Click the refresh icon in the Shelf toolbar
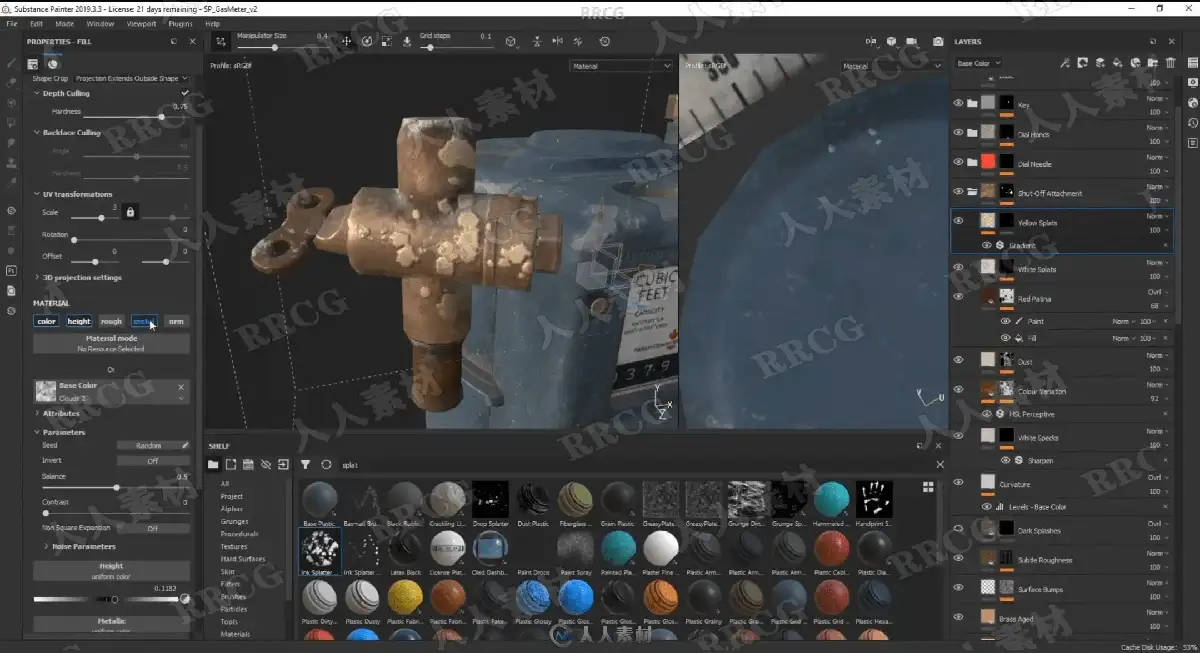Image resolution: width=1200 pixels, height=653 pixels. [x=326, y=465]
